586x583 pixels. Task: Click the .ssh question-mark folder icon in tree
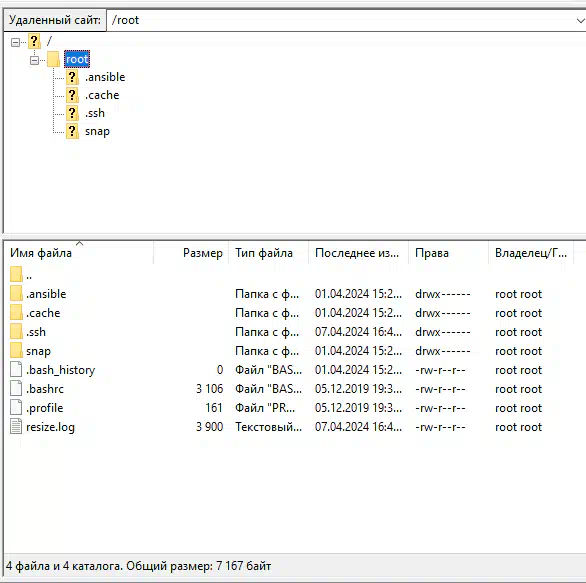72,113
